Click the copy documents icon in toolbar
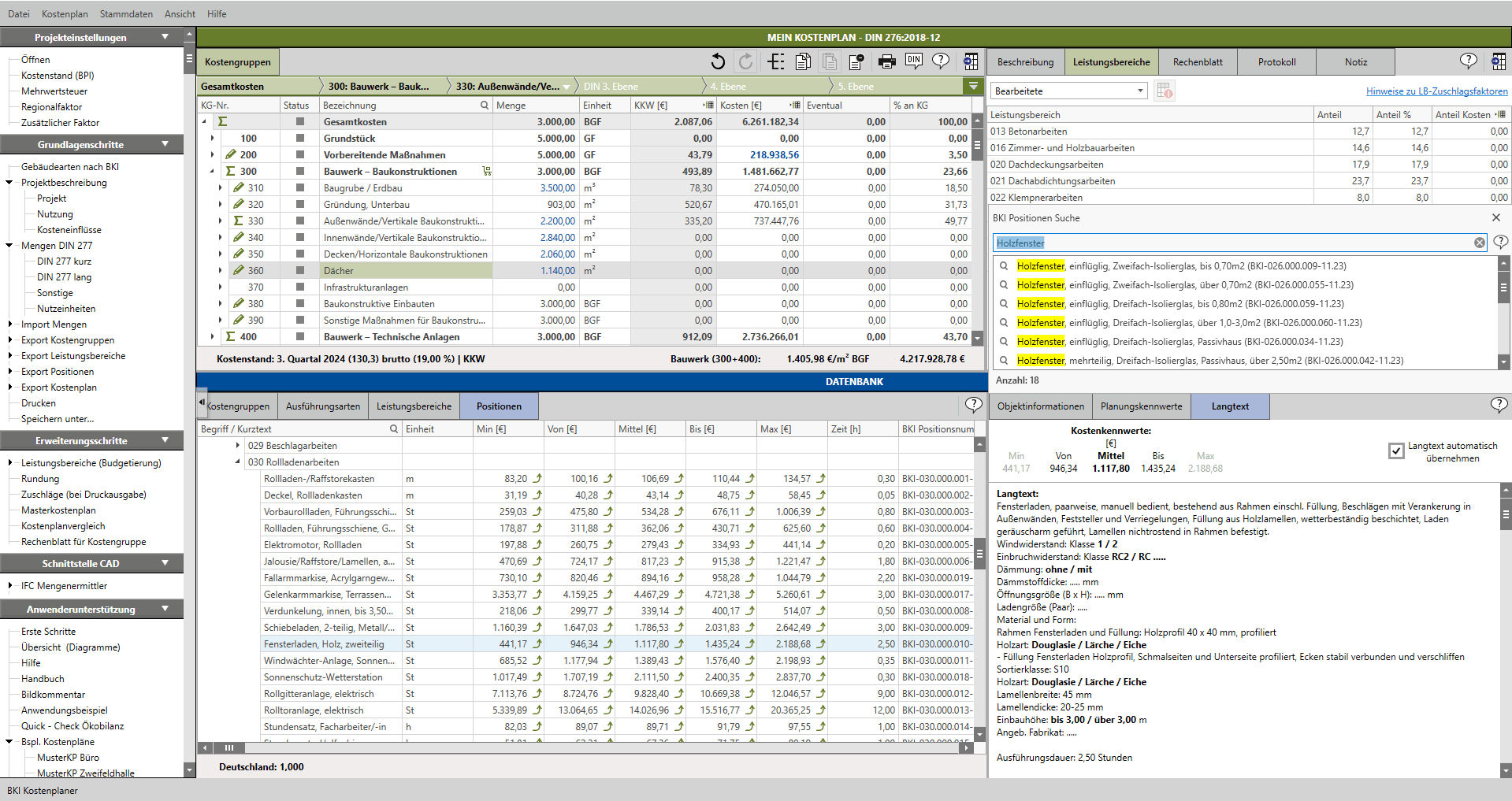Screen dimensions: 1512x801 coord(803,61)
